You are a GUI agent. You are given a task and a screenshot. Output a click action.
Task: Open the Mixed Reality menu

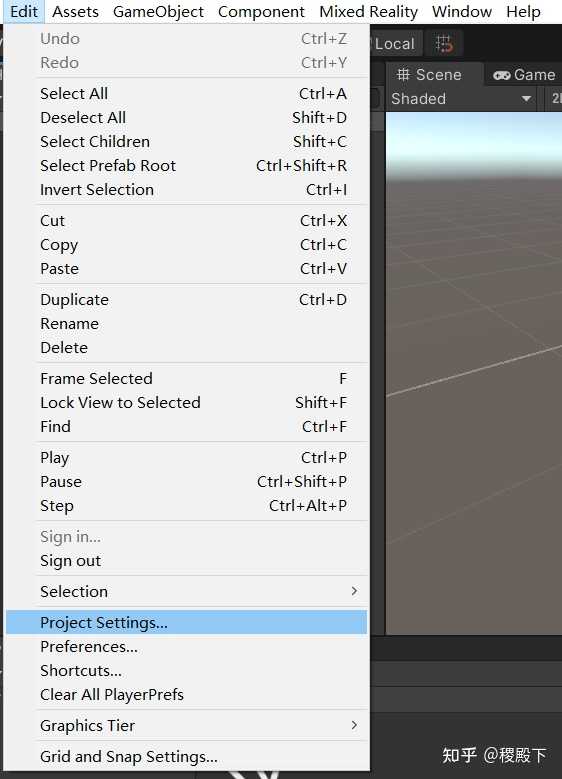pos(368,11)
